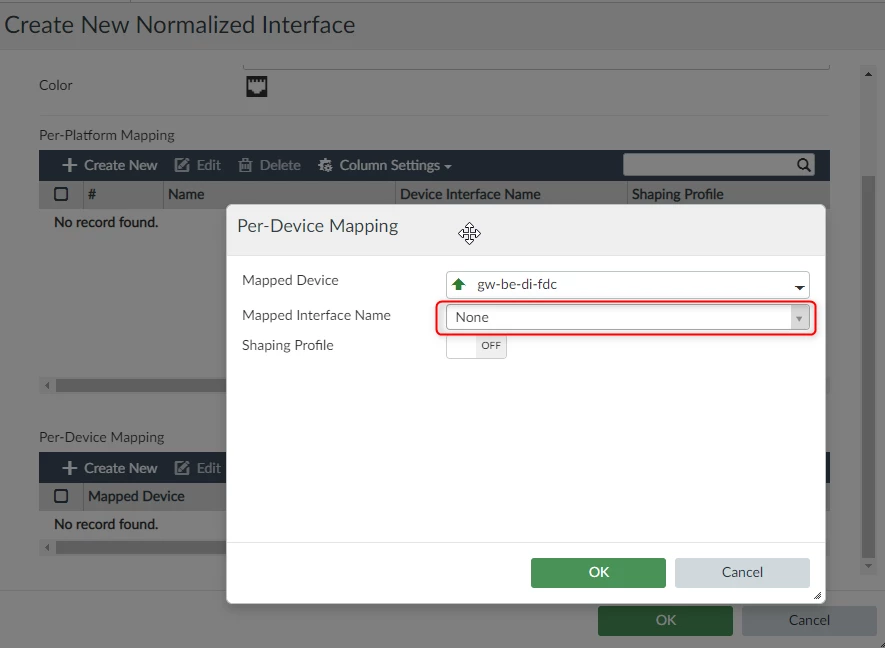Viewport: 885px width, 648px height.
Task: Click the Device Interface Name column header
Action: point(511,194)
